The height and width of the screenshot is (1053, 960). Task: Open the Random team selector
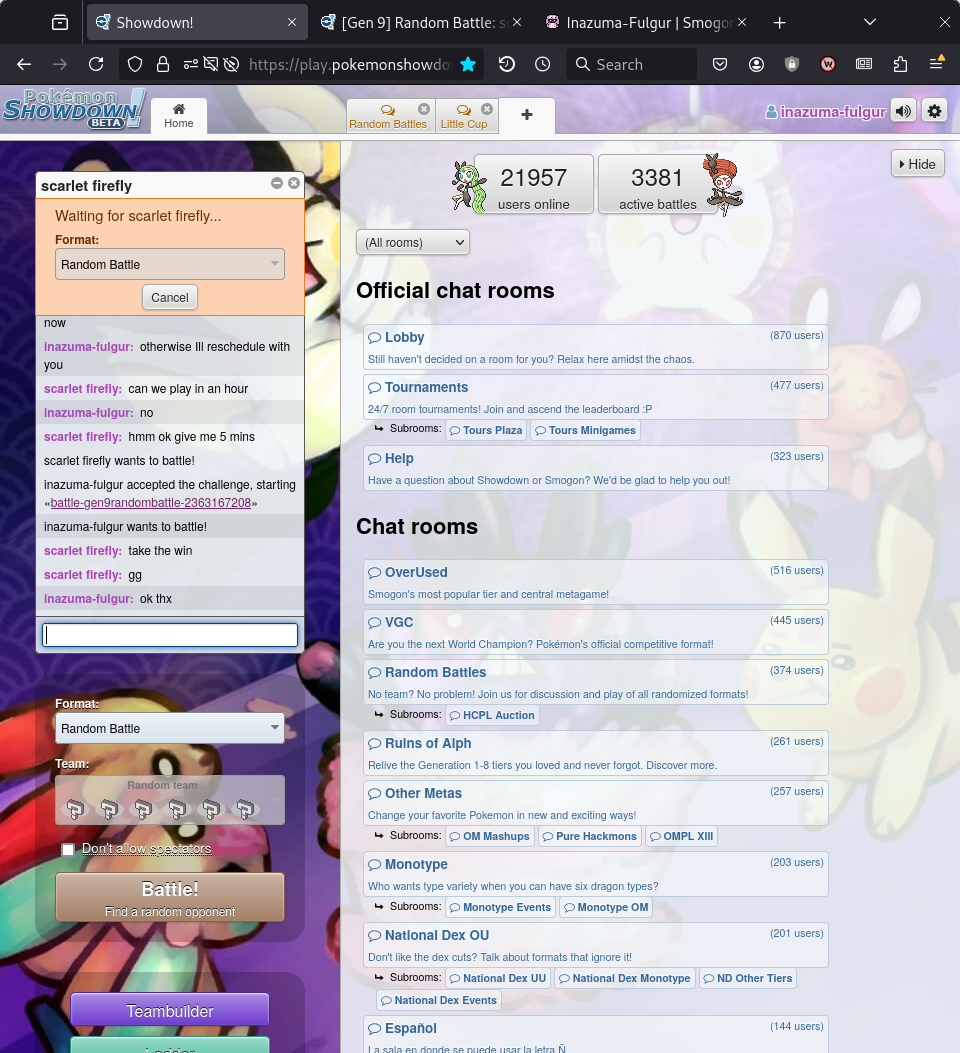[170, 800]
